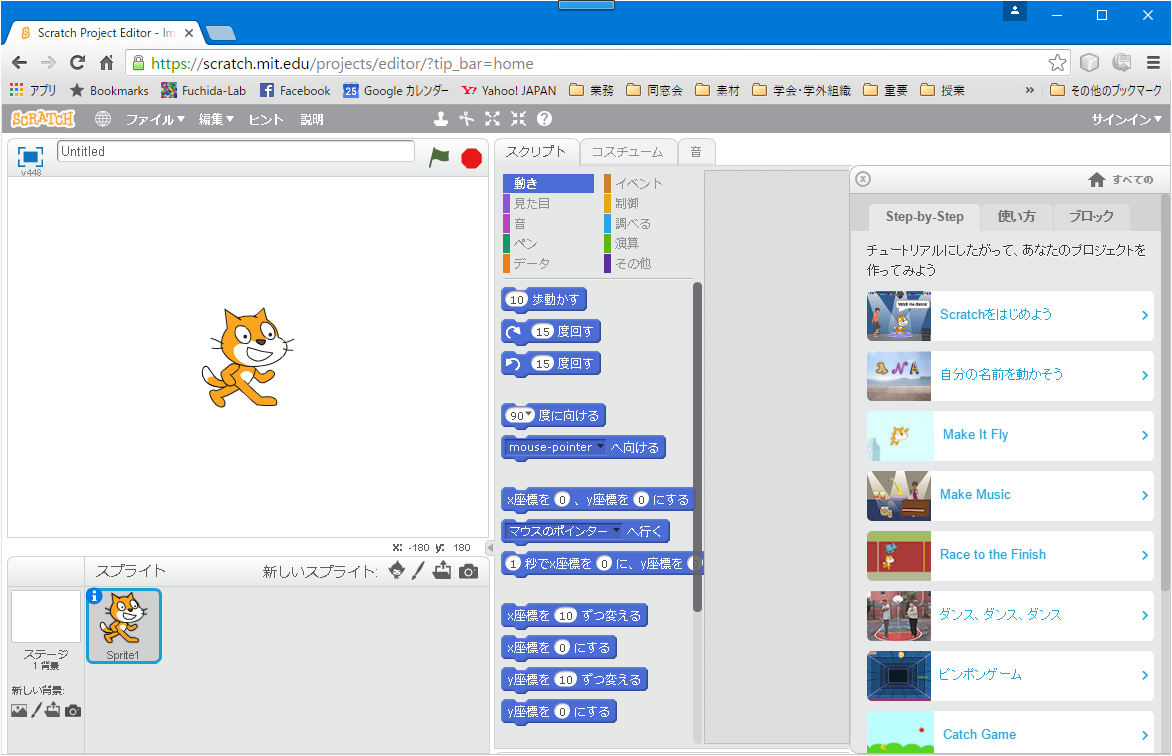Image resolution: width=1172 pixels, height=756 pixels.
Task: Open the language globe menu
Action: click(x=103, y=119)
